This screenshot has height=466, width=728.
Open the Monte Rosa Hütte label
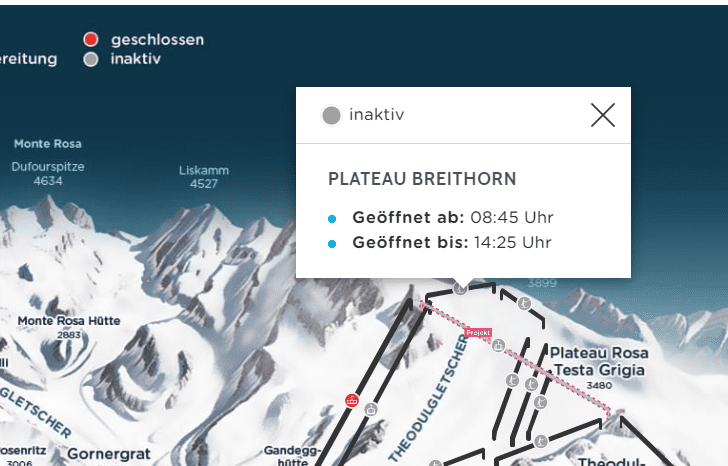click(68, 321)
